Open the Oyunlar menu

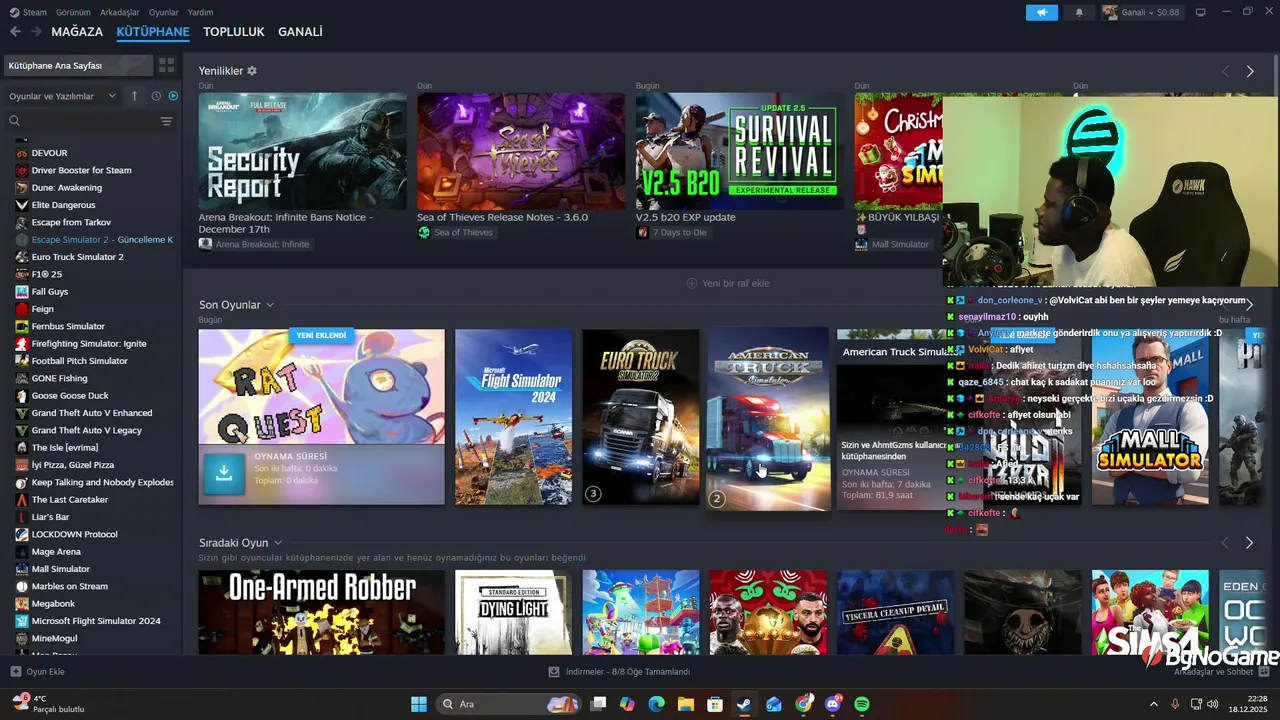tap(164, 12)
